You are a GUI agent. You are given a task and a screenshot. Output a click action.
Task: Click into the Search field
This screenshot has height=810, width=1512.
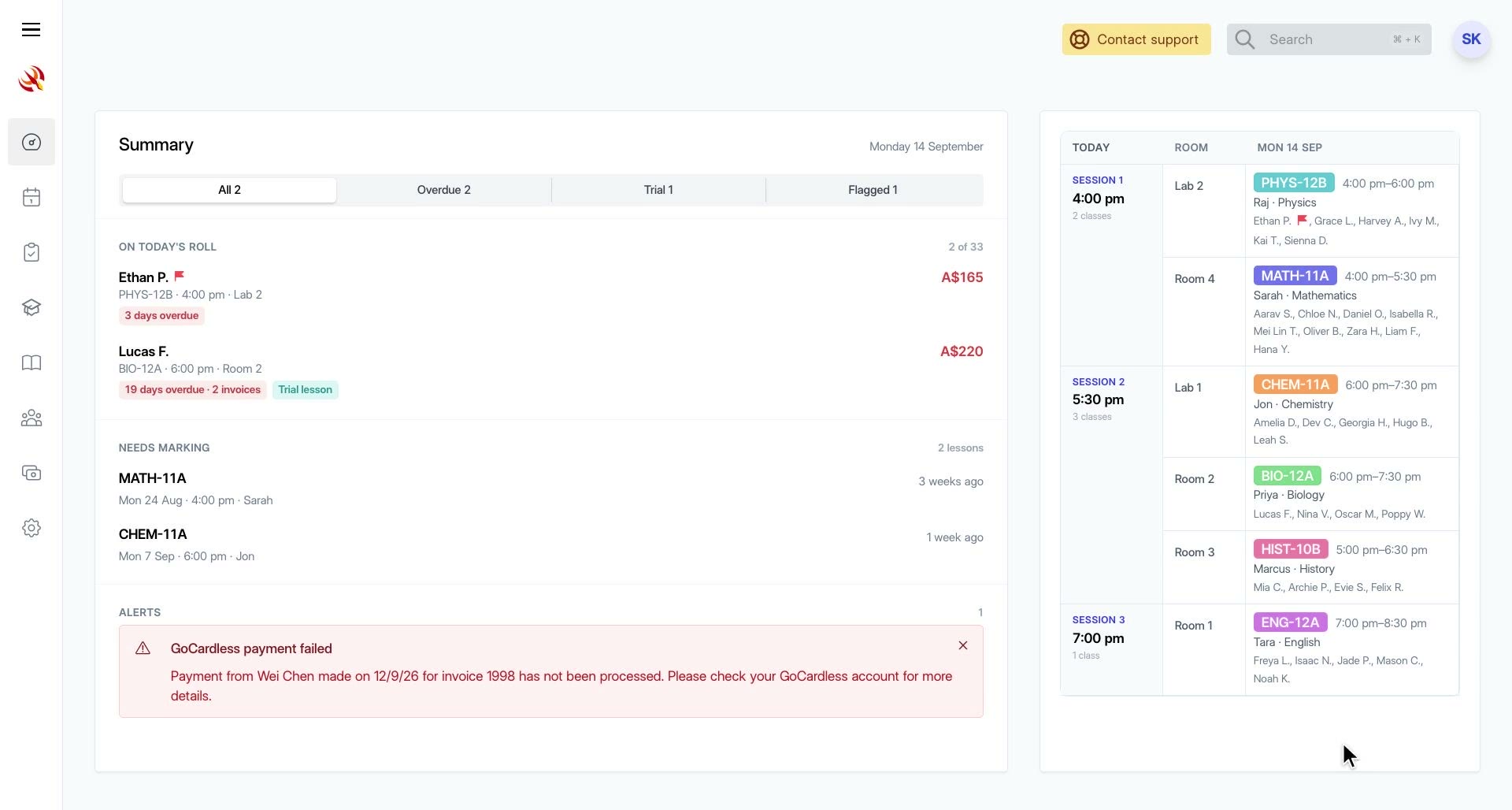1329,39
